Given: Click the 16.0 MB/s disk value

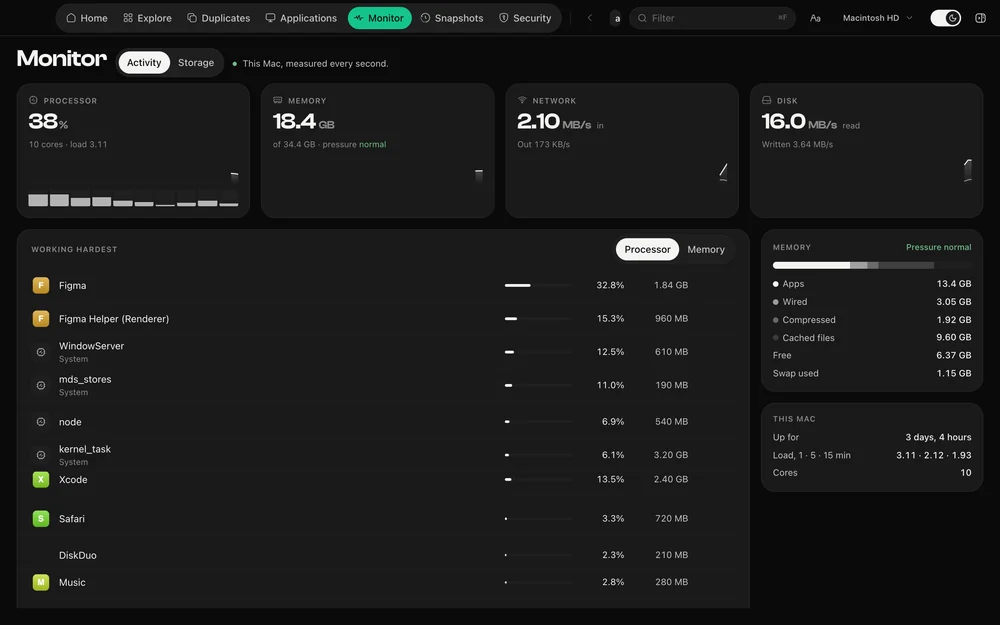Looking at the screenshot, I should [x=799, y=121].
